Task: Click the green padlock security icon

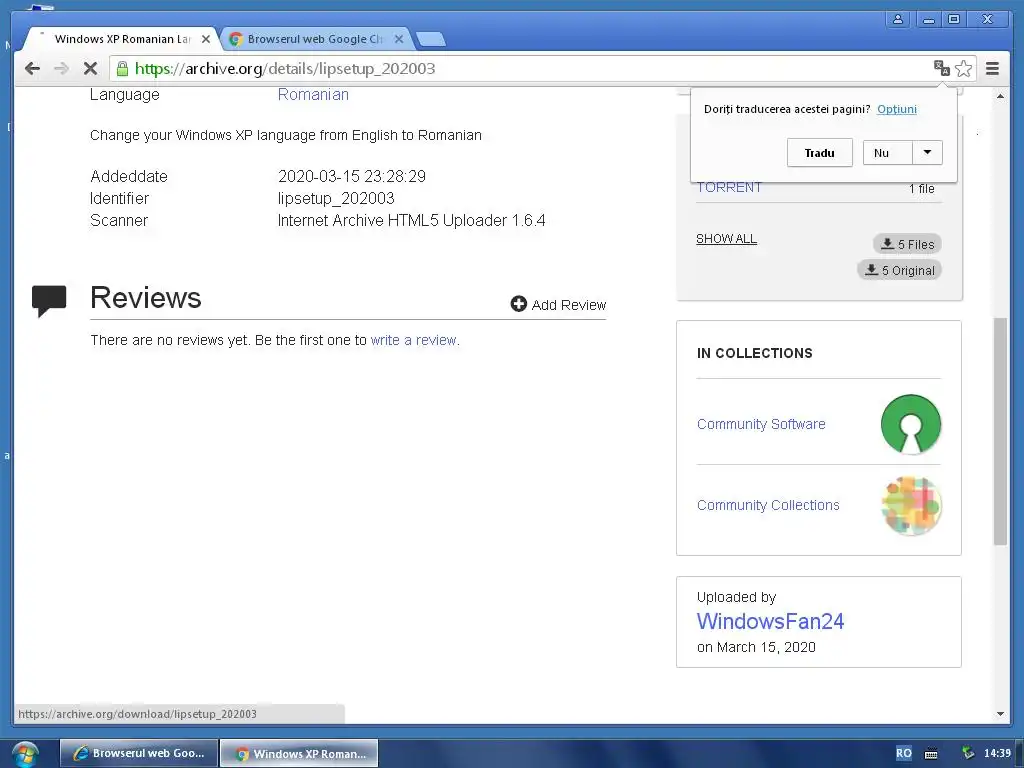Action: click(122, 69)
